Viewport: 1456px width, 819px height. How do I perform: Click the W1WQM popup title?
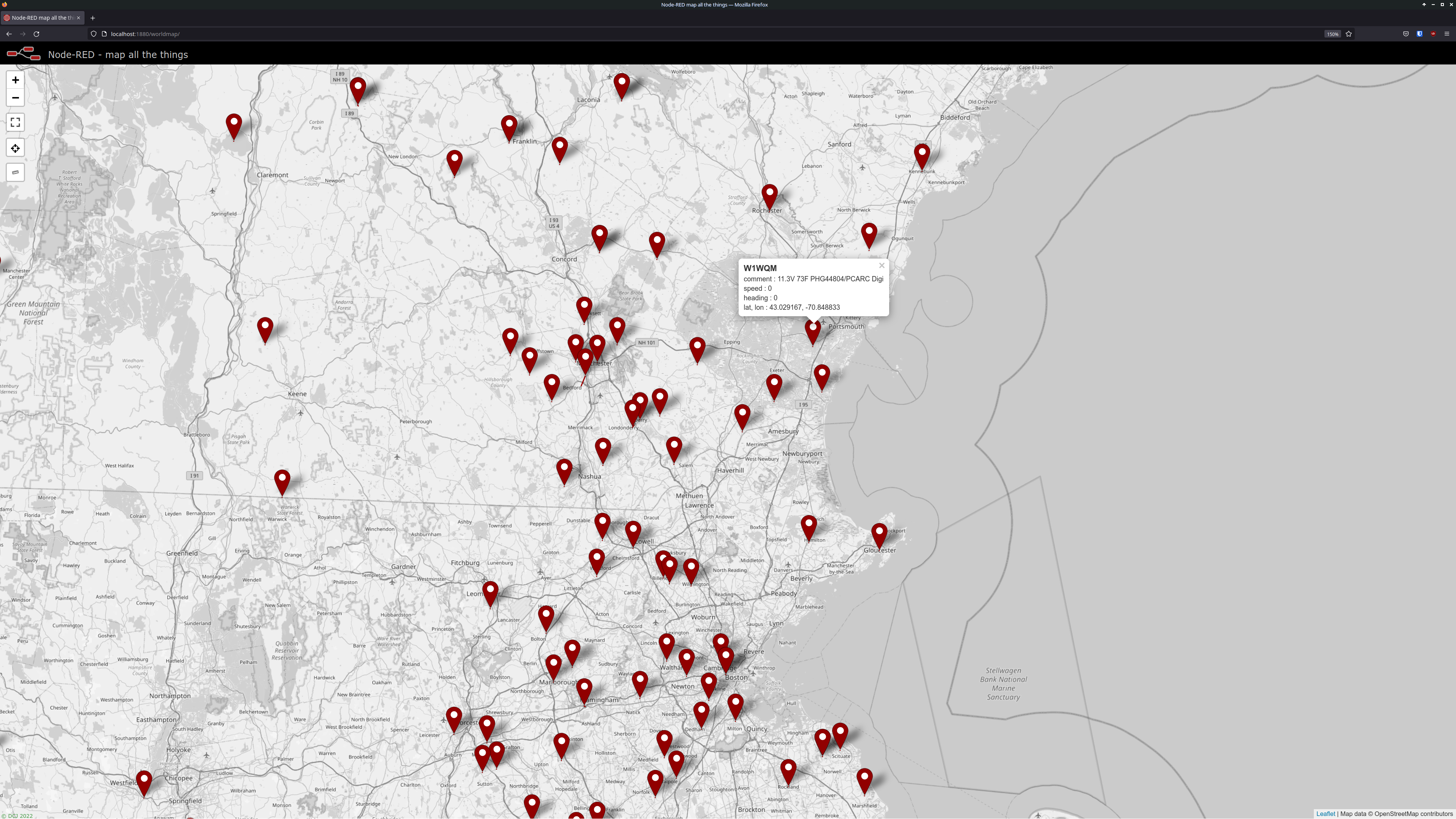[x=759, y=268]
